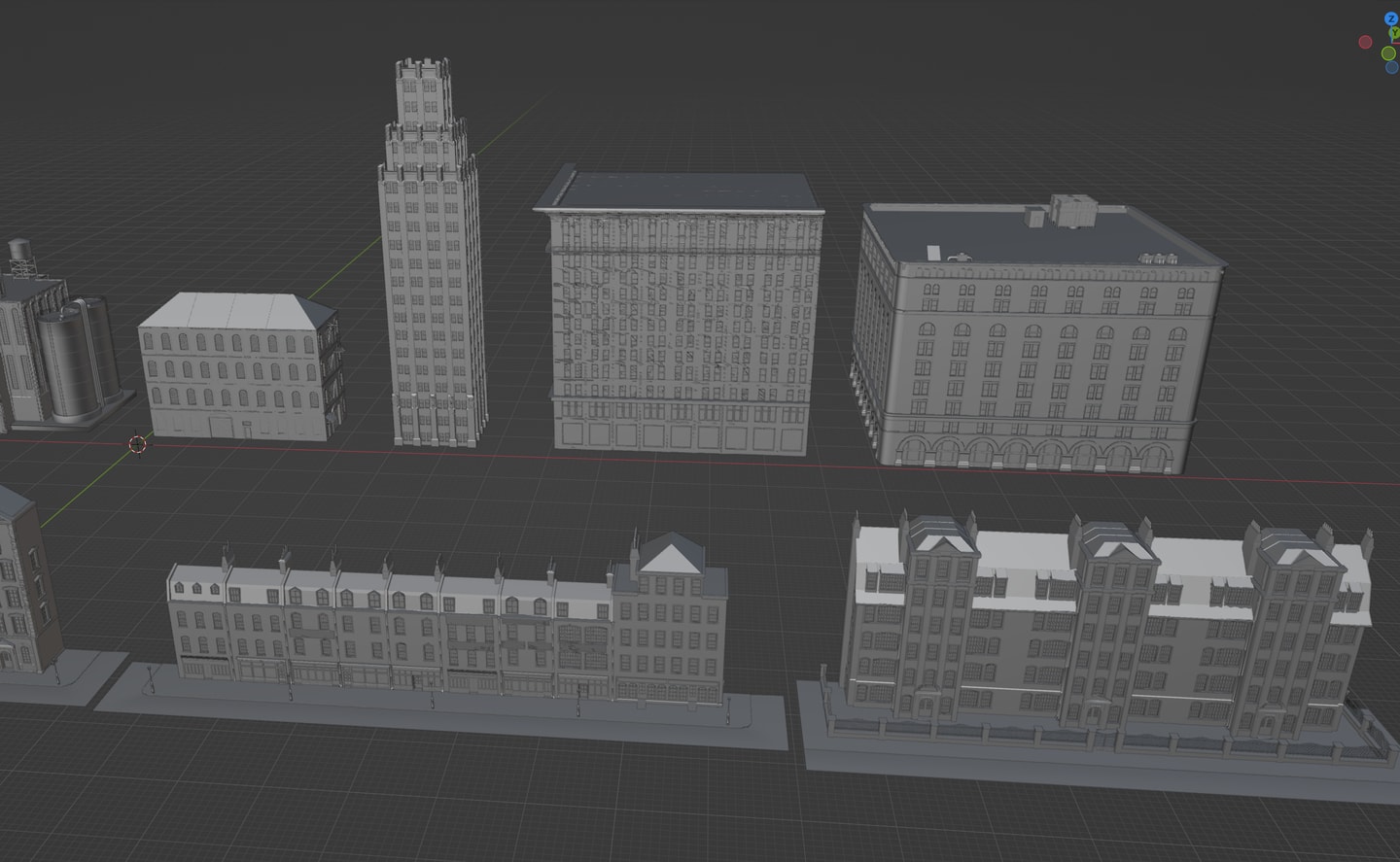Click the 3D cursor at the origin
The width and height of the screenshot is (1400, 862).
pyautogui.click(x=137, y=445)
